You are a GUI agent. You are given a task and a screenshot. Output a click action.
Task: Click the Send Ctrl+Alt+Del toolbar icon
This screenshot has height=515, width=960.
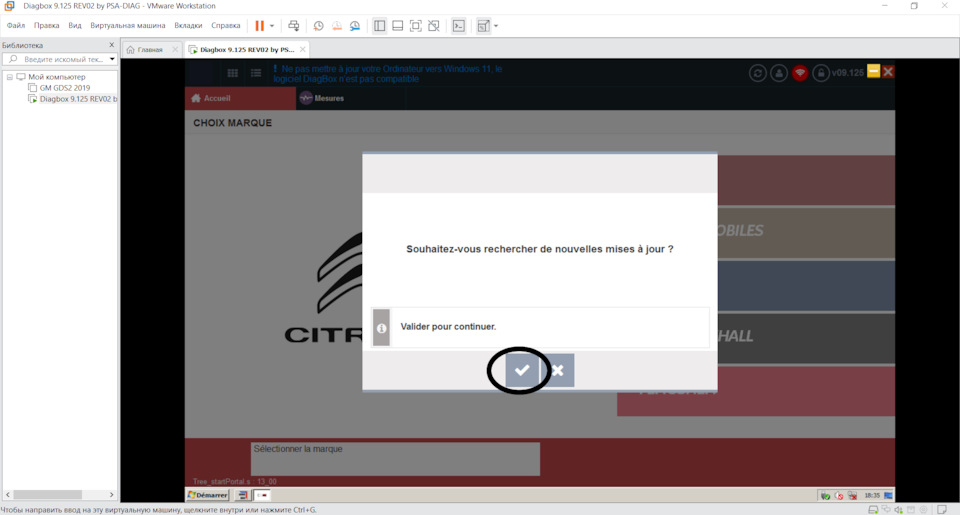pos(294,26)
